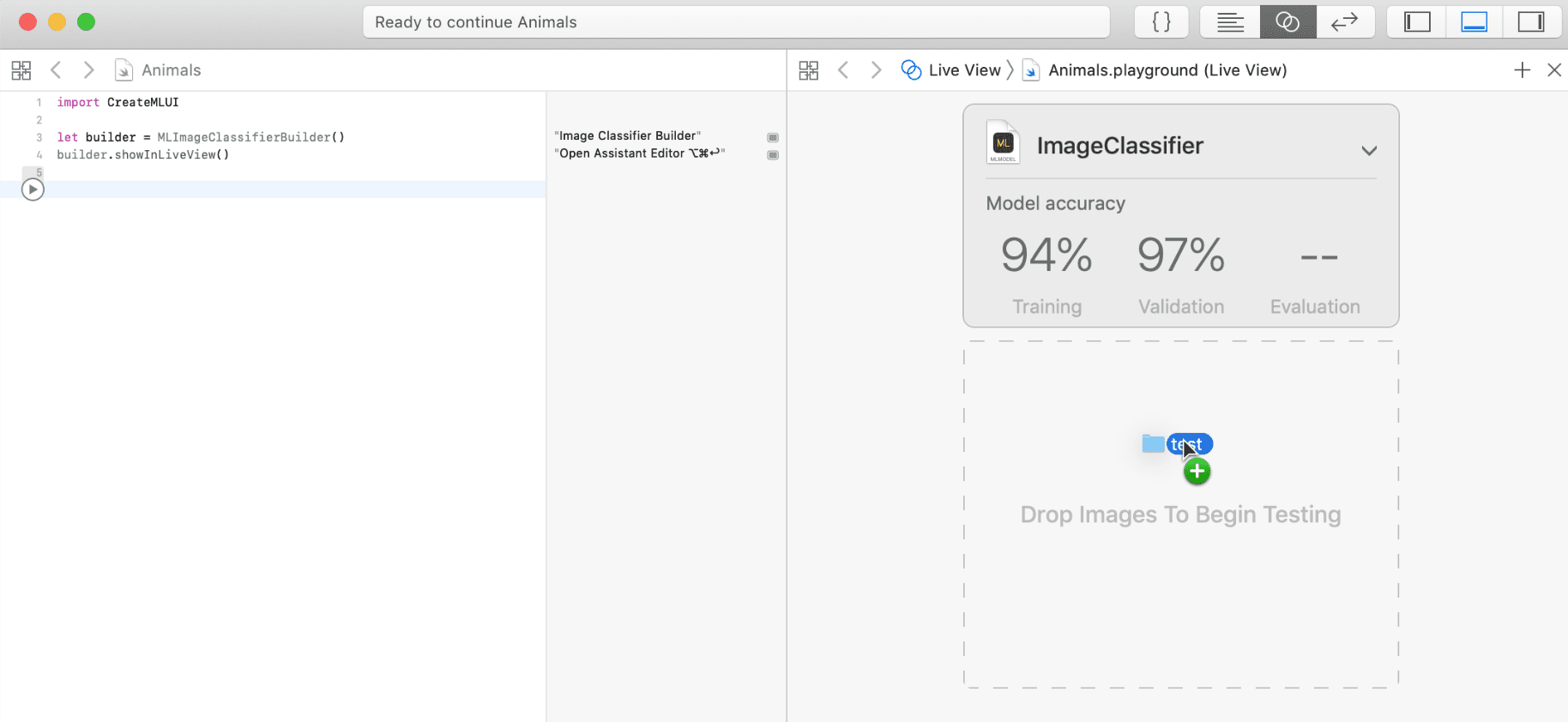Toggle the assistant editor overlapping circles button
1568x722 pixels.
pyautogui.click(x=1288, y=22)
